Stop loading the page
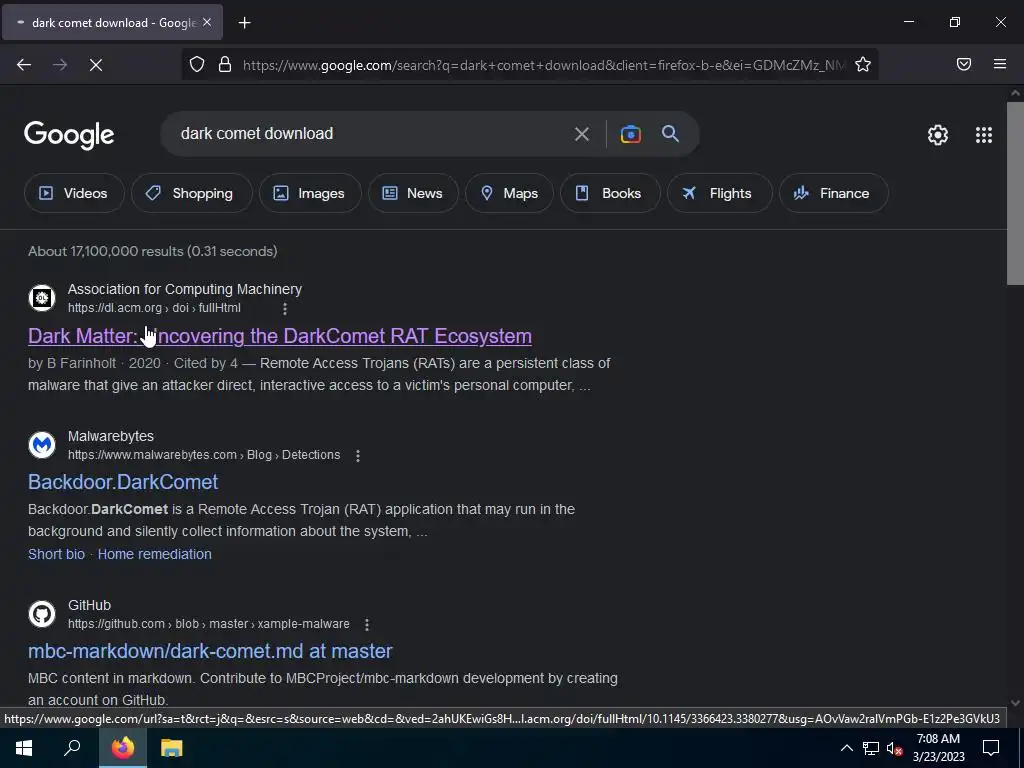 [96, 65]
